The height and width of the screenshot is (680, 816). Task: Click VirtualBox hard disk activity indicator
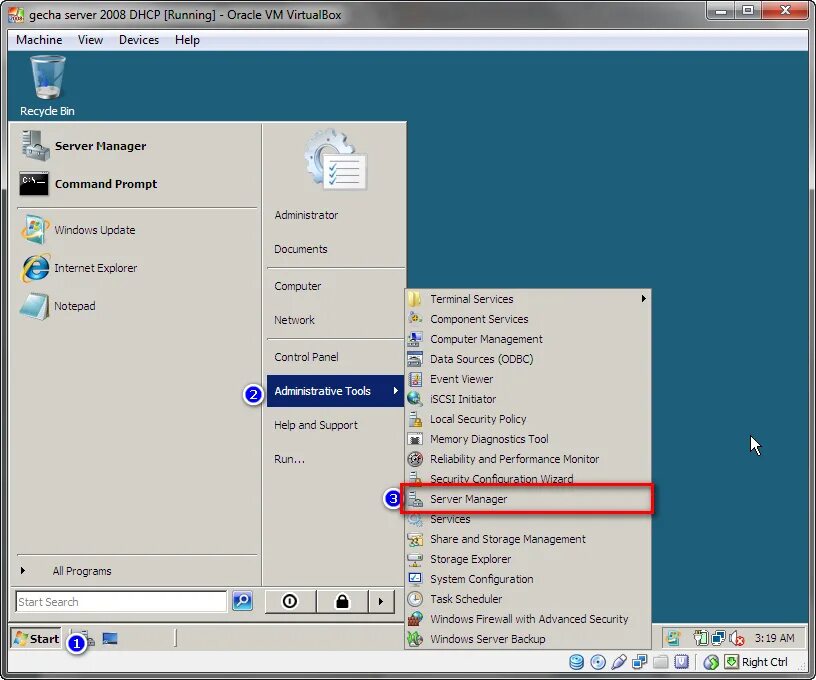[x=577, y=662]
